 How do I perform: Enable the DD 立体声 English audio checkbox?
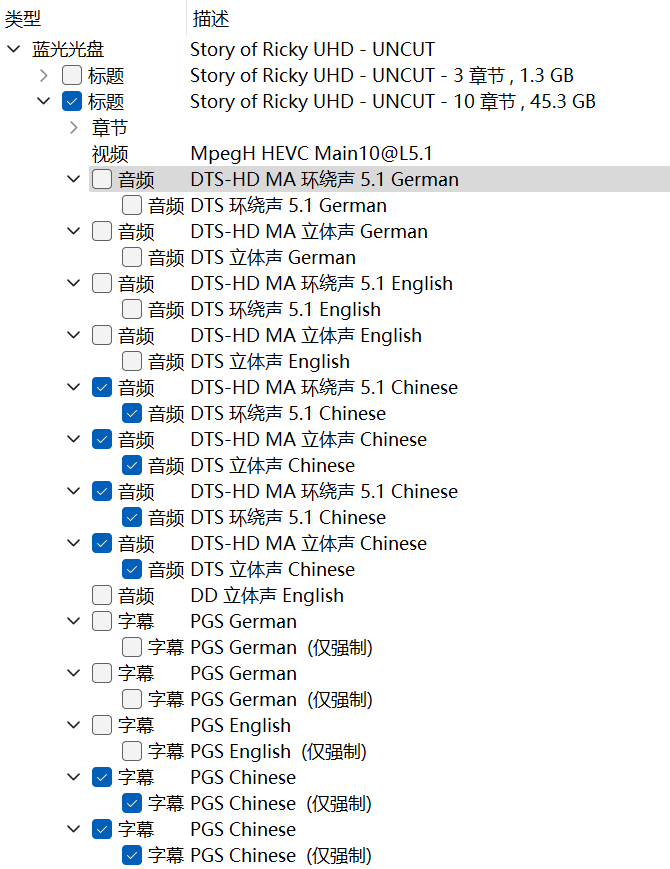coord(102,595)
